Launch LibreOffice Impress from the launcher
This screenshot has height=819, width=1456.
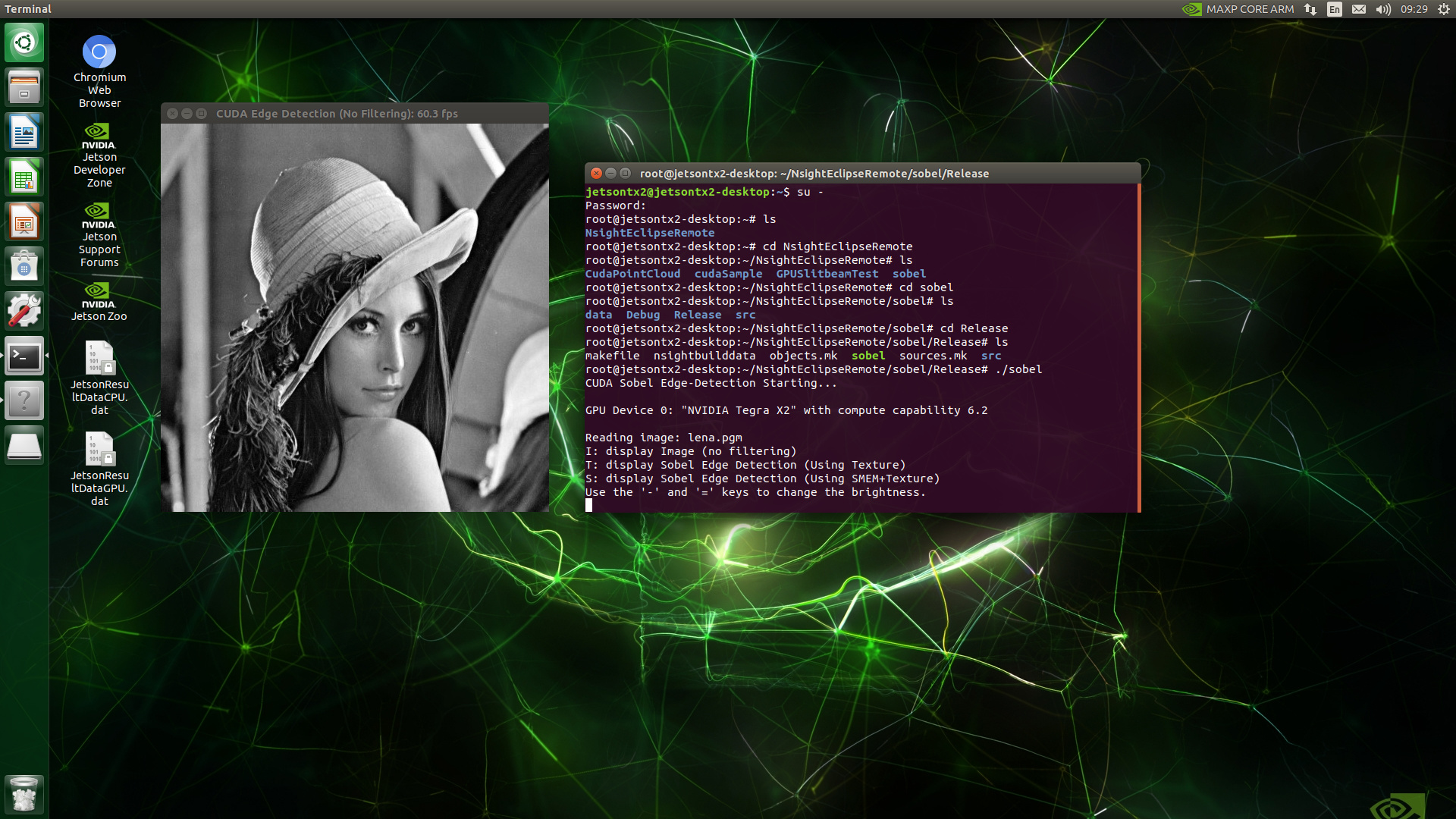coord(24,221)
